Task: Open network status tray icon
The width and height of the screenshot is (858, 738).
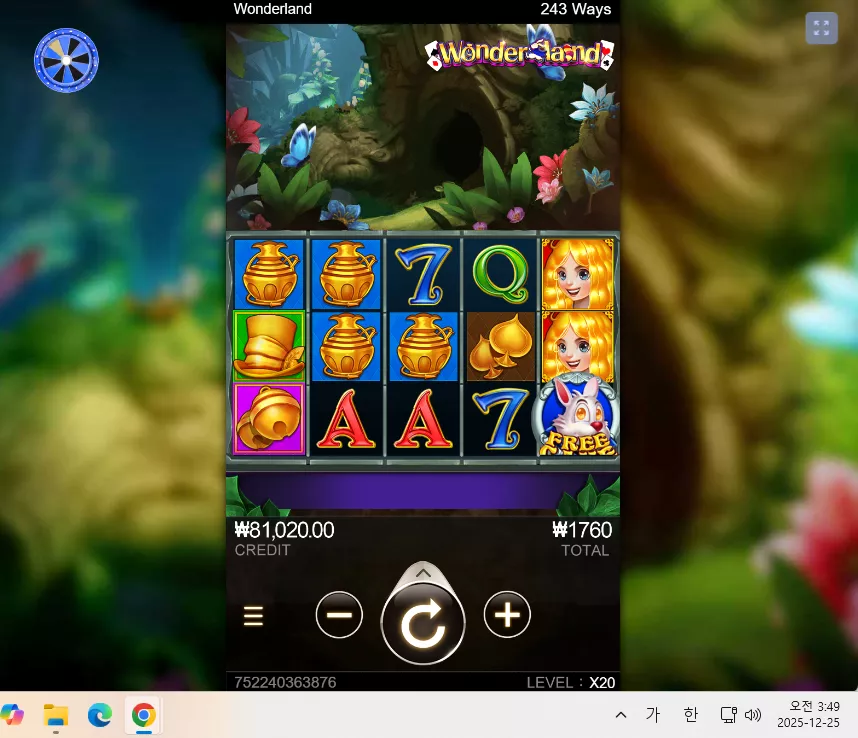Action: 728,714
